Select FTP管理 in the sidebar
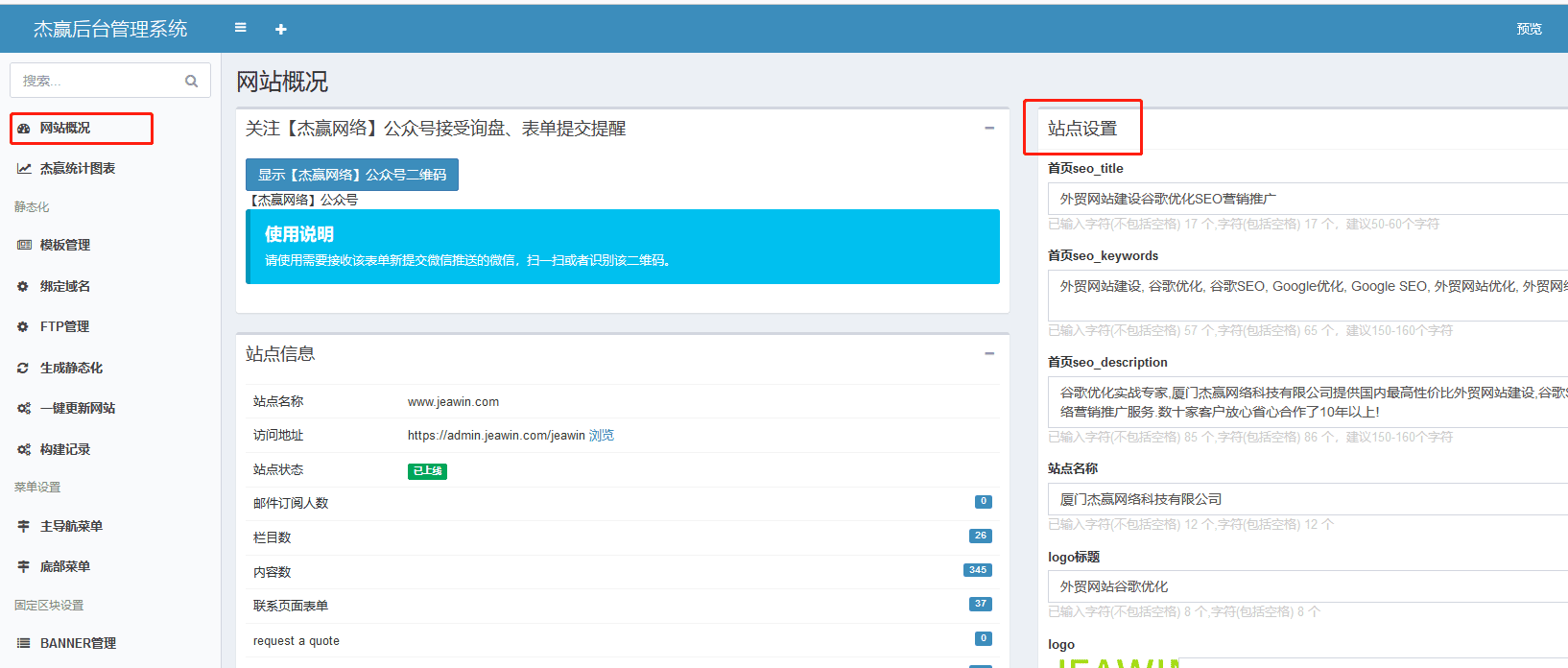1568x668 pixels. (64, 327)
